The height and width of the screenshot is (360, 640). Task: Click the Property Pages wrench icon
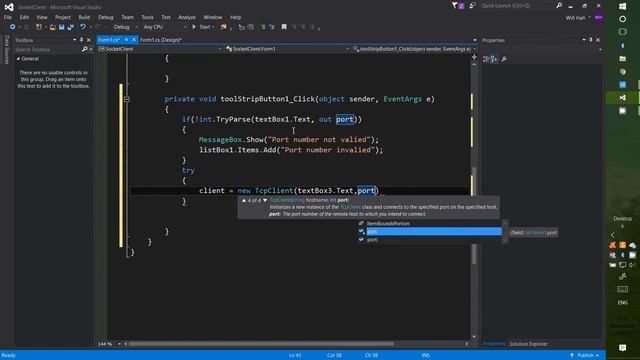[x=504, y=59]
